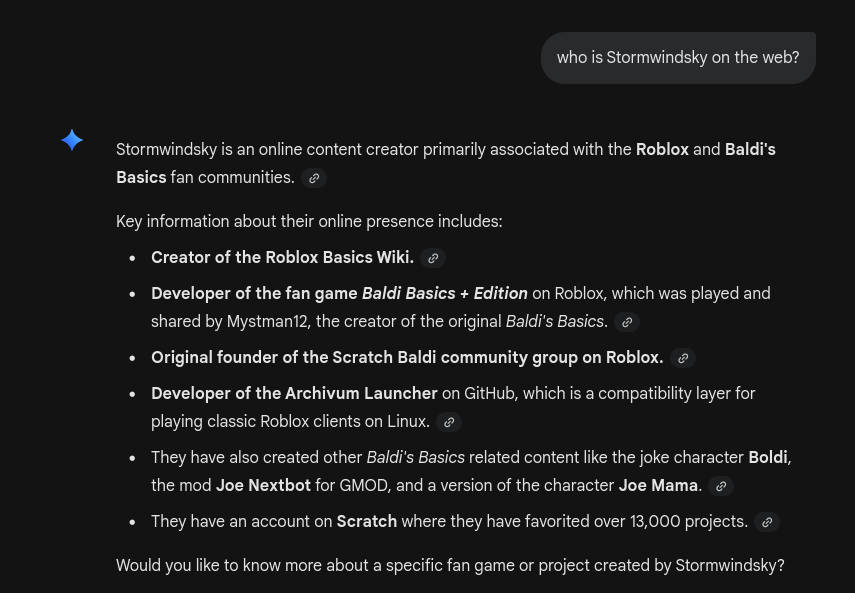Click "Original founder of the Scratch Baldi" text
Image resolution: width=855 pixels, height=593 pixels.
pos(407,358)
